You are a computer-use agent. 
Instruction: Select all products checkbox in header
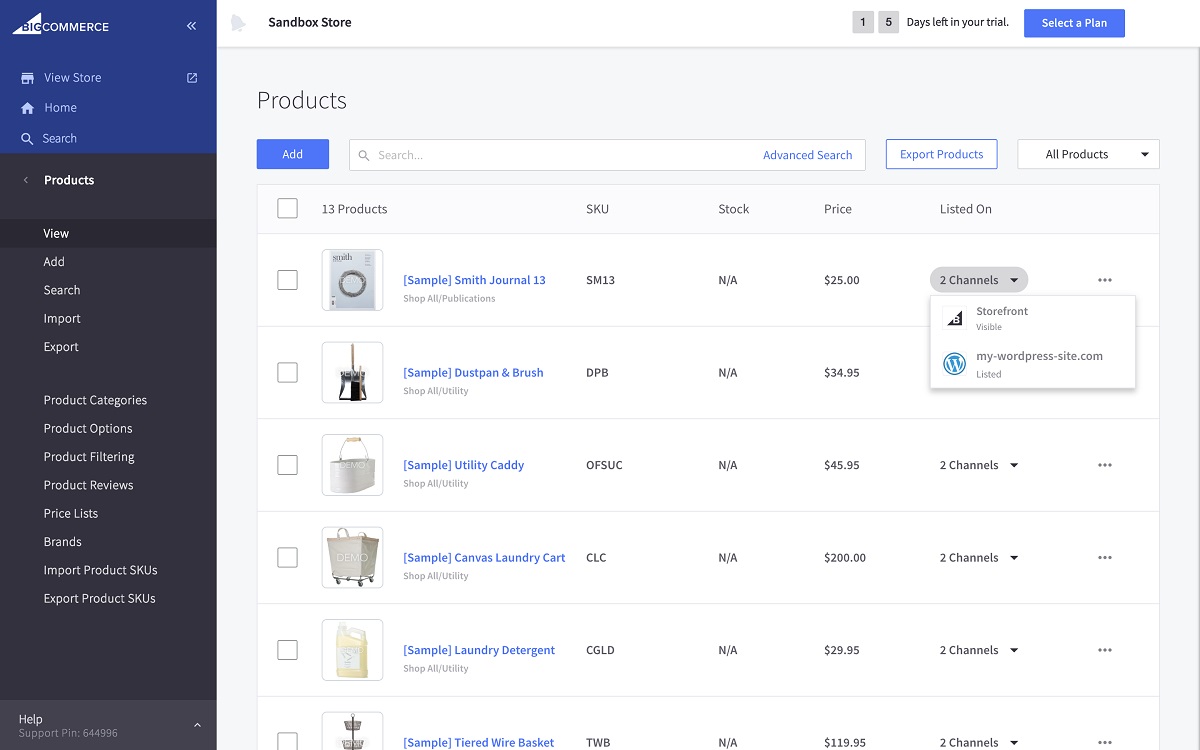point(287,208)
